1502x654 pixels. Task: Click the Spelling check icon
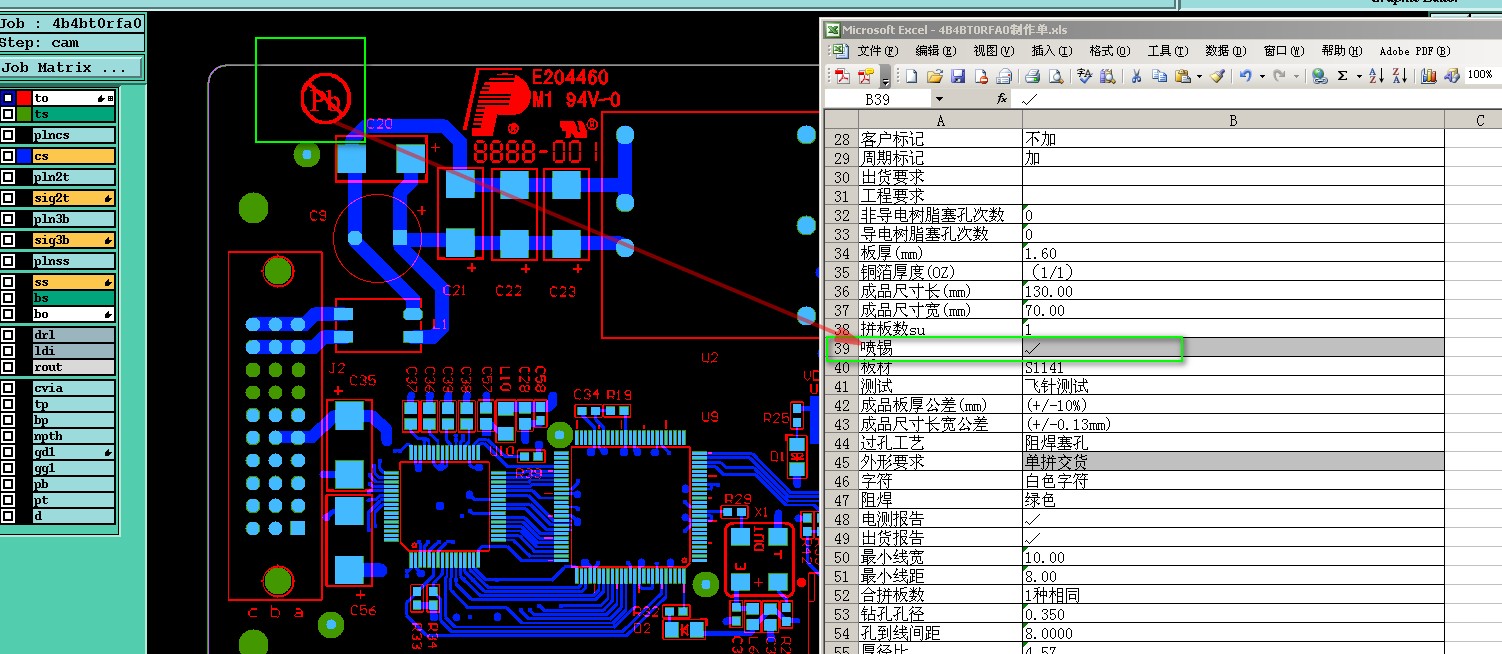click(x=1084, y=76)
